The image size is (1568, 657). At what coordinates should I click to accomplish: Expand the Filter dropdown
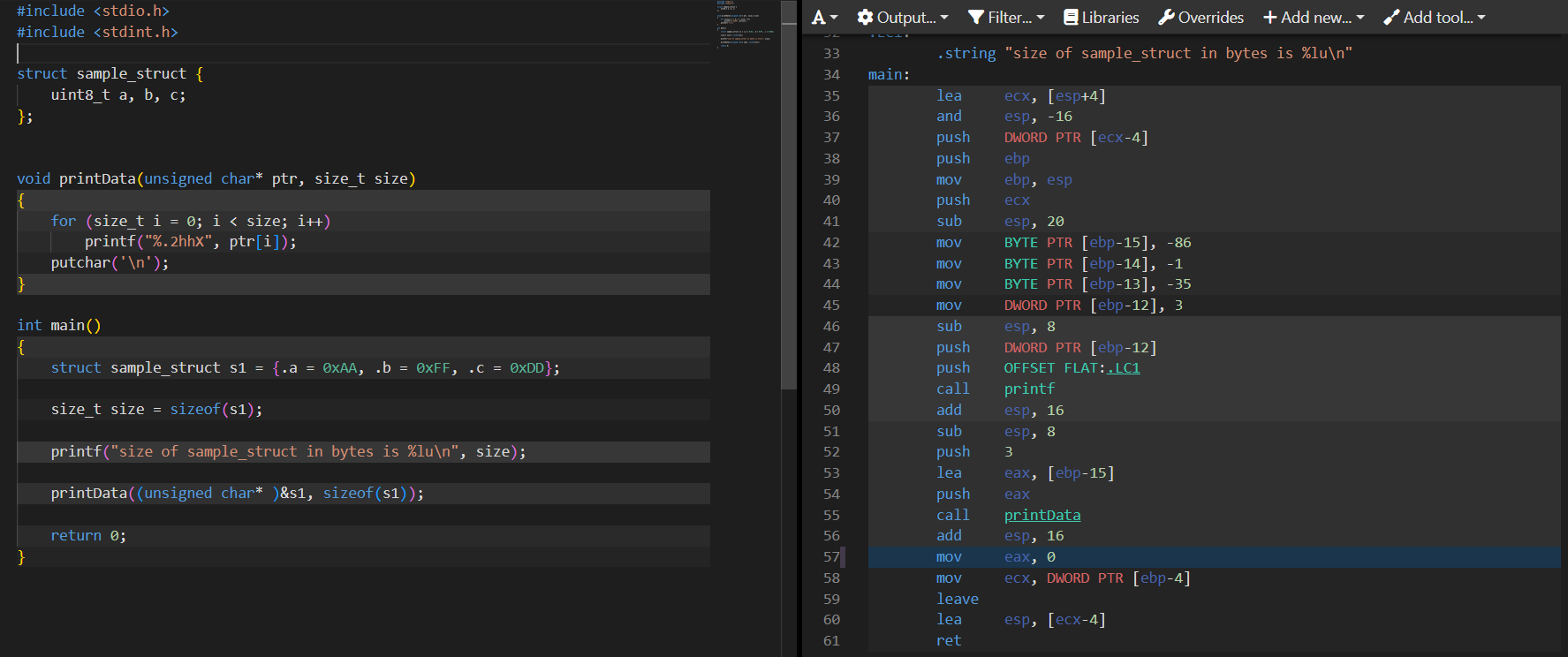click(1006, 18)
